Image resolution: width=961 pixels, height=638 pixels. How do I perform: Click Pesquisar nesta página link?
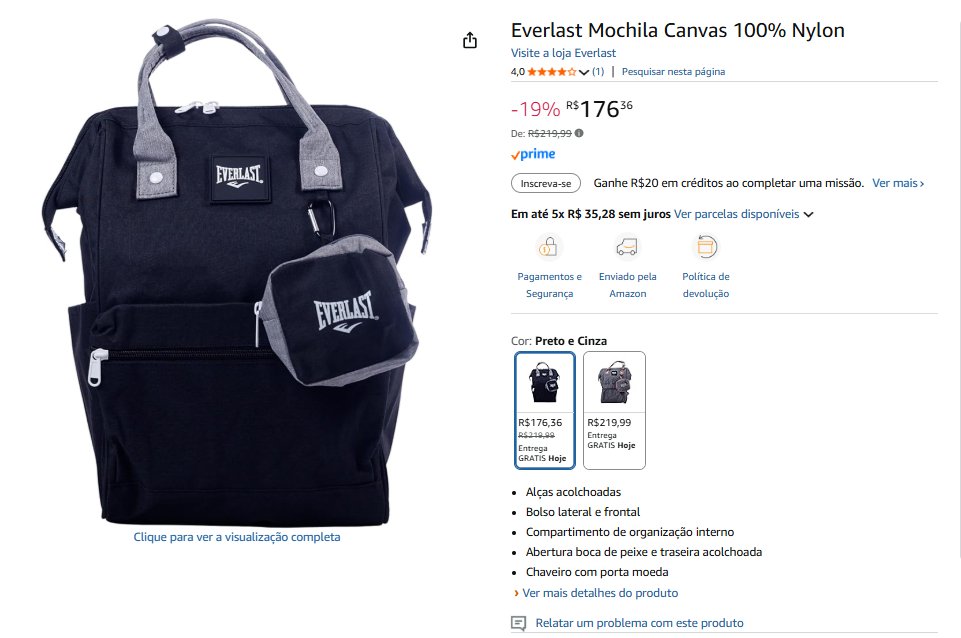click(673, 72)
